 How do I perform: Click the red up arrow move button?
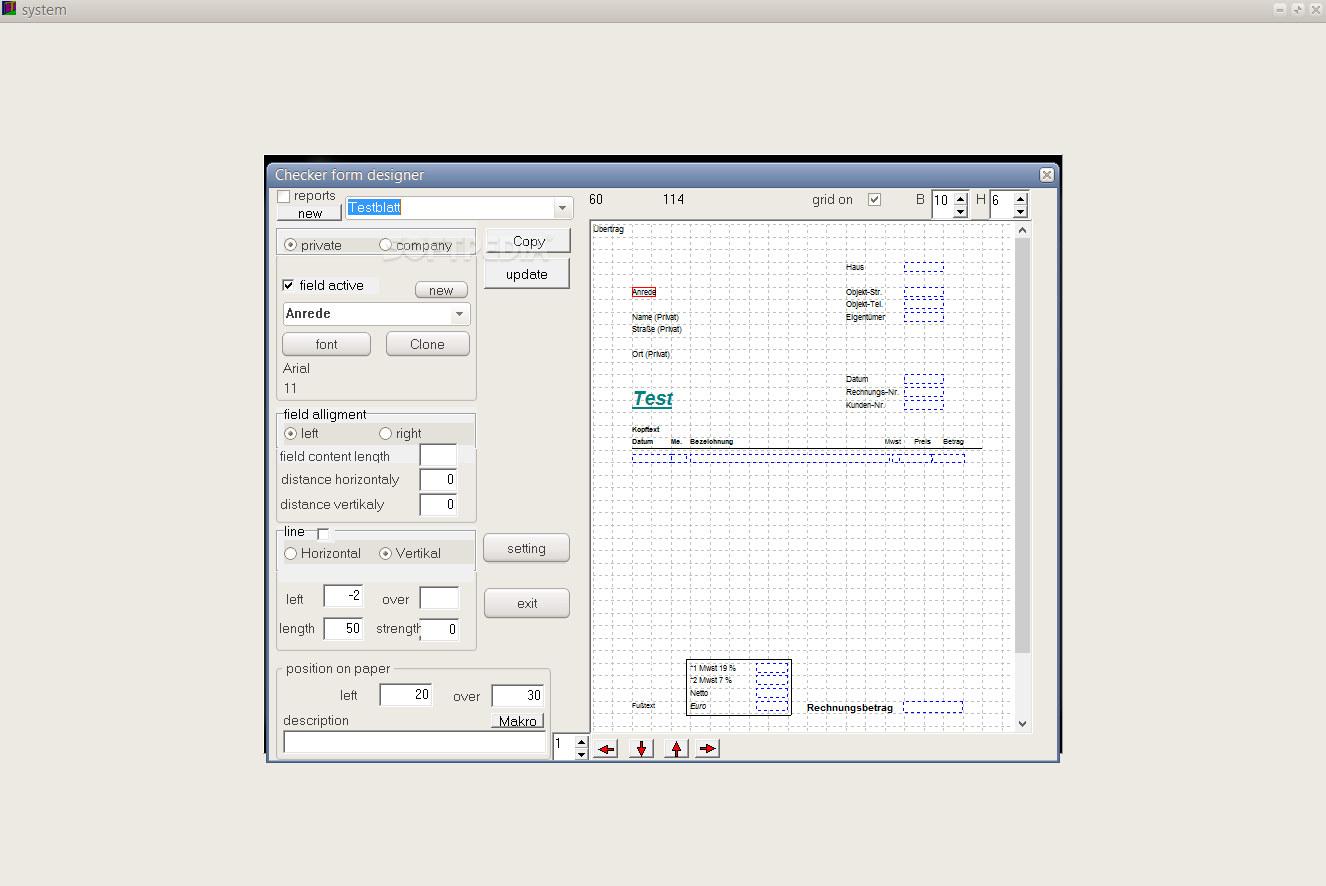[677, 748]
